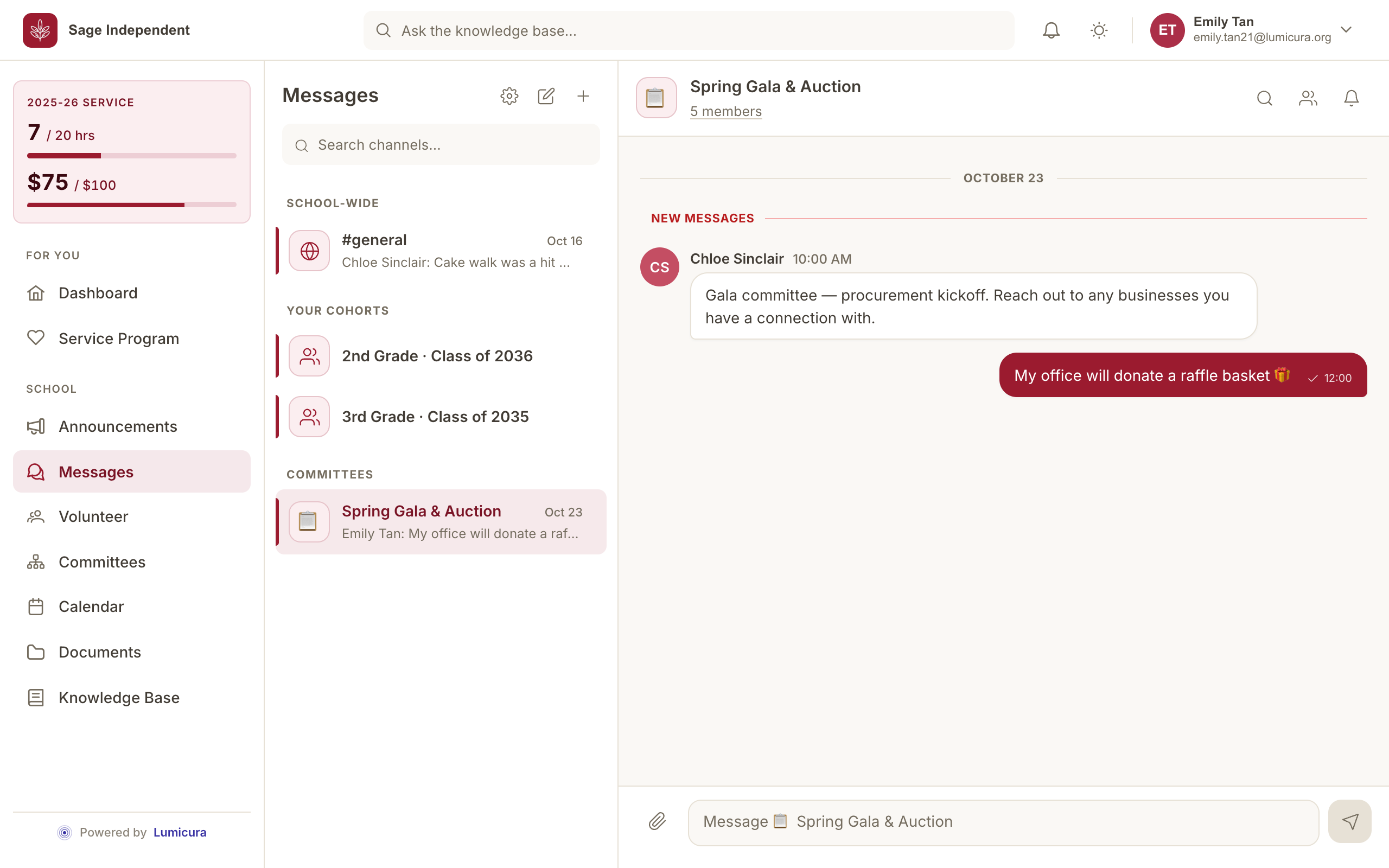Image resolution: width=1389 pixels, height=868 pixels.
Task: Click the 3rd Grade cohort people icon
Action: coord(309,417)
